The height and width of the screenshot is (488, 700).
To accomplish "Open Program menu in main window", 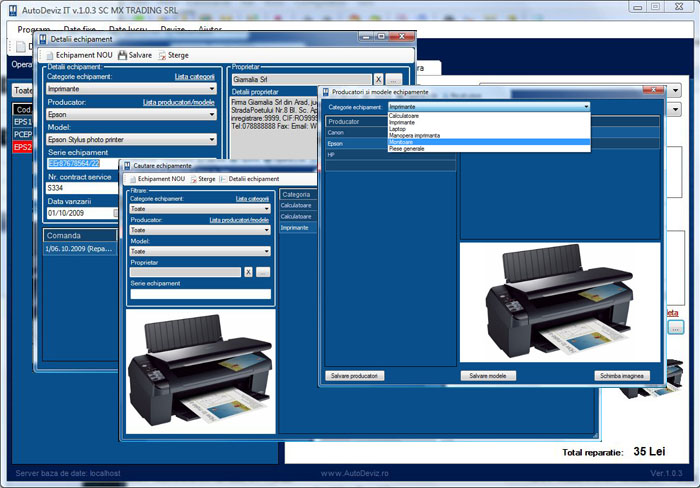I will point(33,29).
